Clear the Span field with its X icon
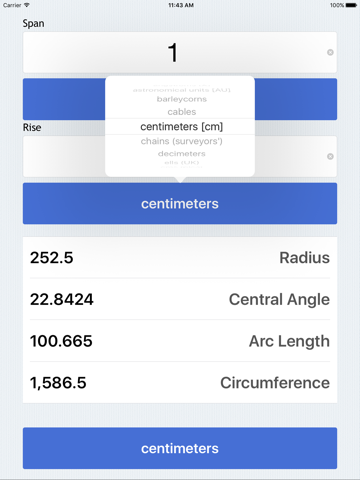 [330, 52]
